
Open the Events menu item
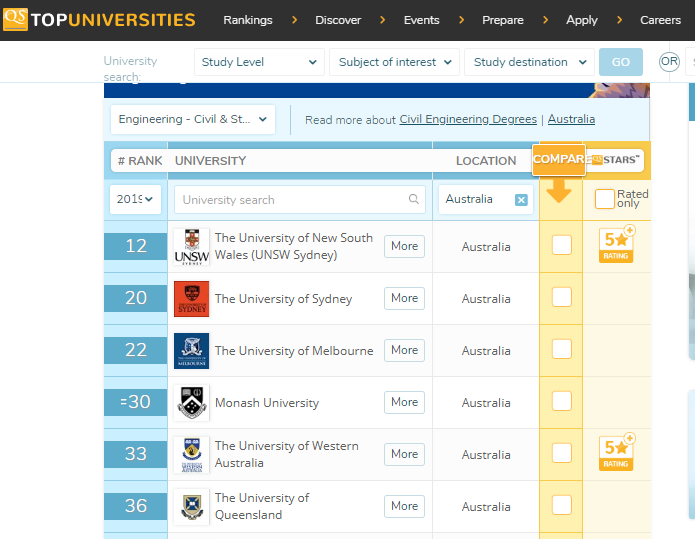[421, 20]
